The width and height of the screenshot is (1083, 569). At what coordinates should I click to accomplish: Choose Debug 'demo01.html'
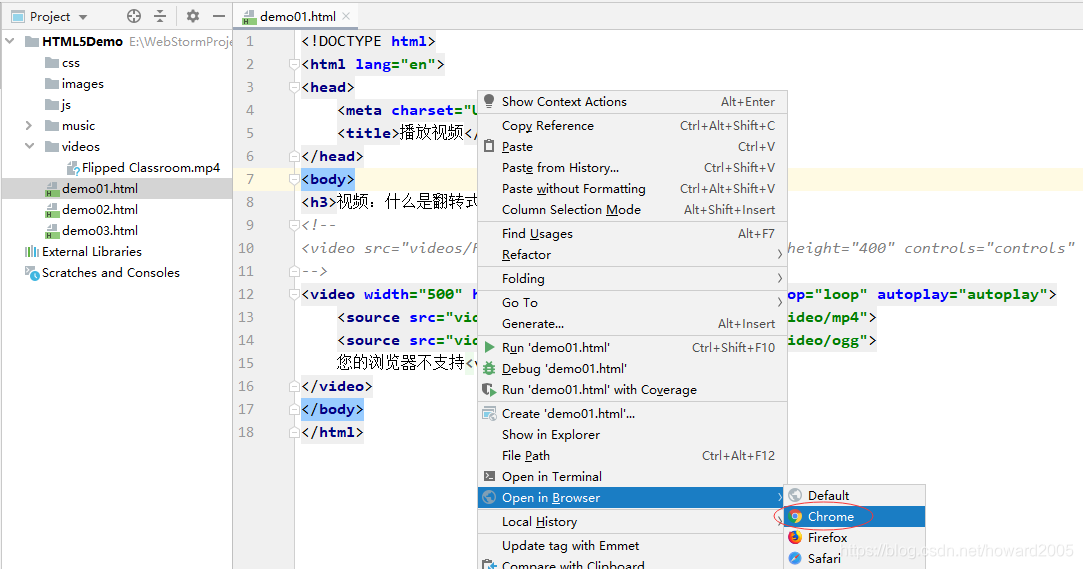pyautogui.click(x=632, y=369)
